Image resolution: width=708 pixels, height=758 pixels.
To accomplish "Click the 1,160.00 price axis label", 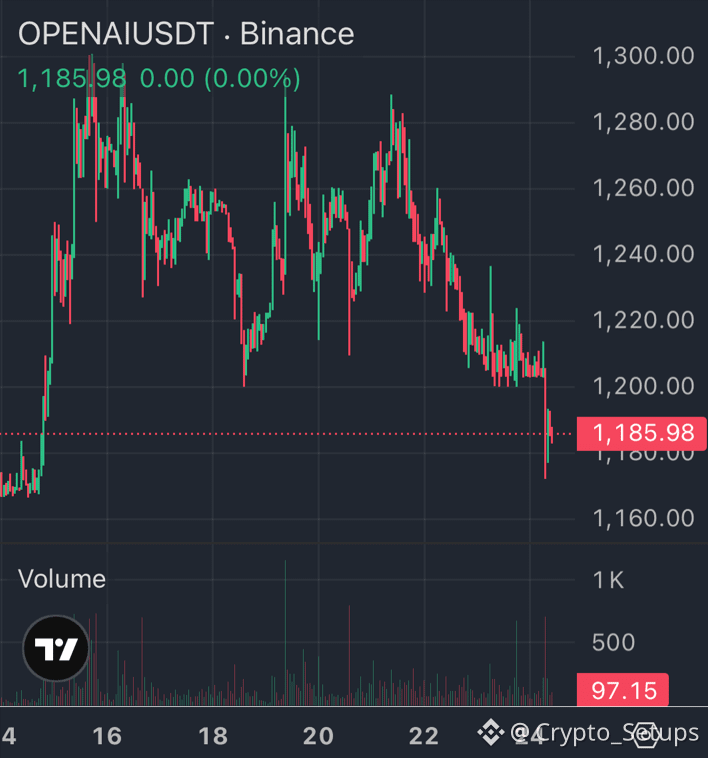I will point(644,518).
